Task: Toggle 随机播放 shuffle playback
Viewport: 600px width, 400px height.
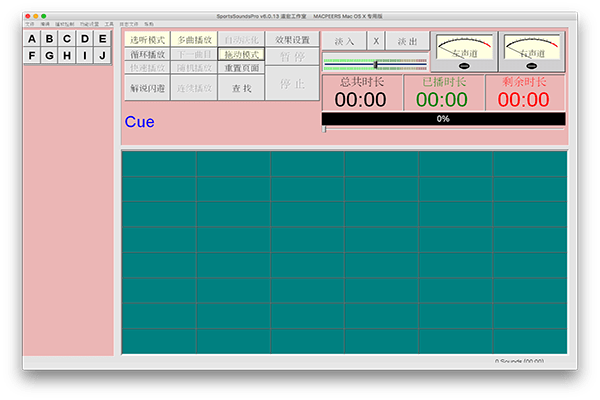Action: [194, 68]
